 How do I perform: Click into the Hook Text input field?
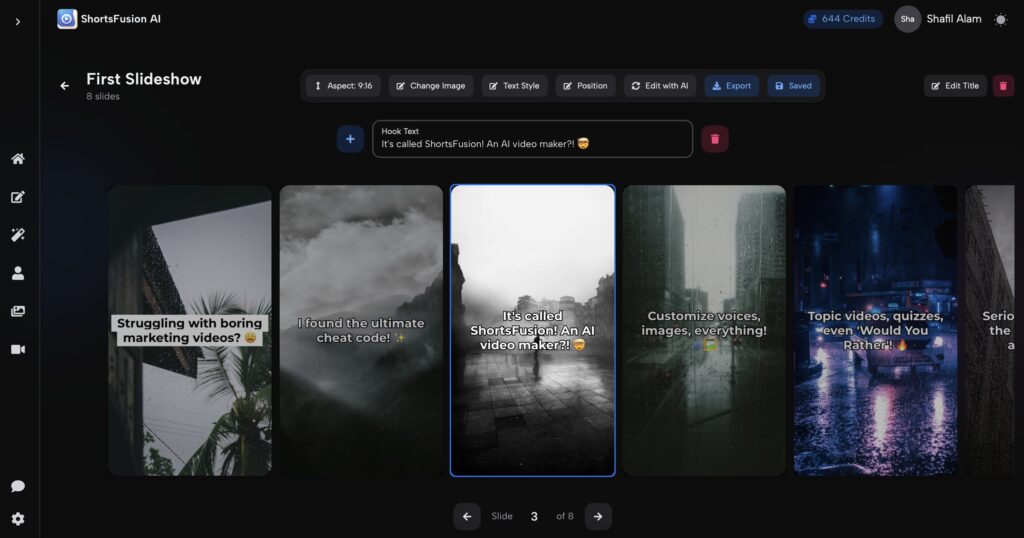[532, 139]
